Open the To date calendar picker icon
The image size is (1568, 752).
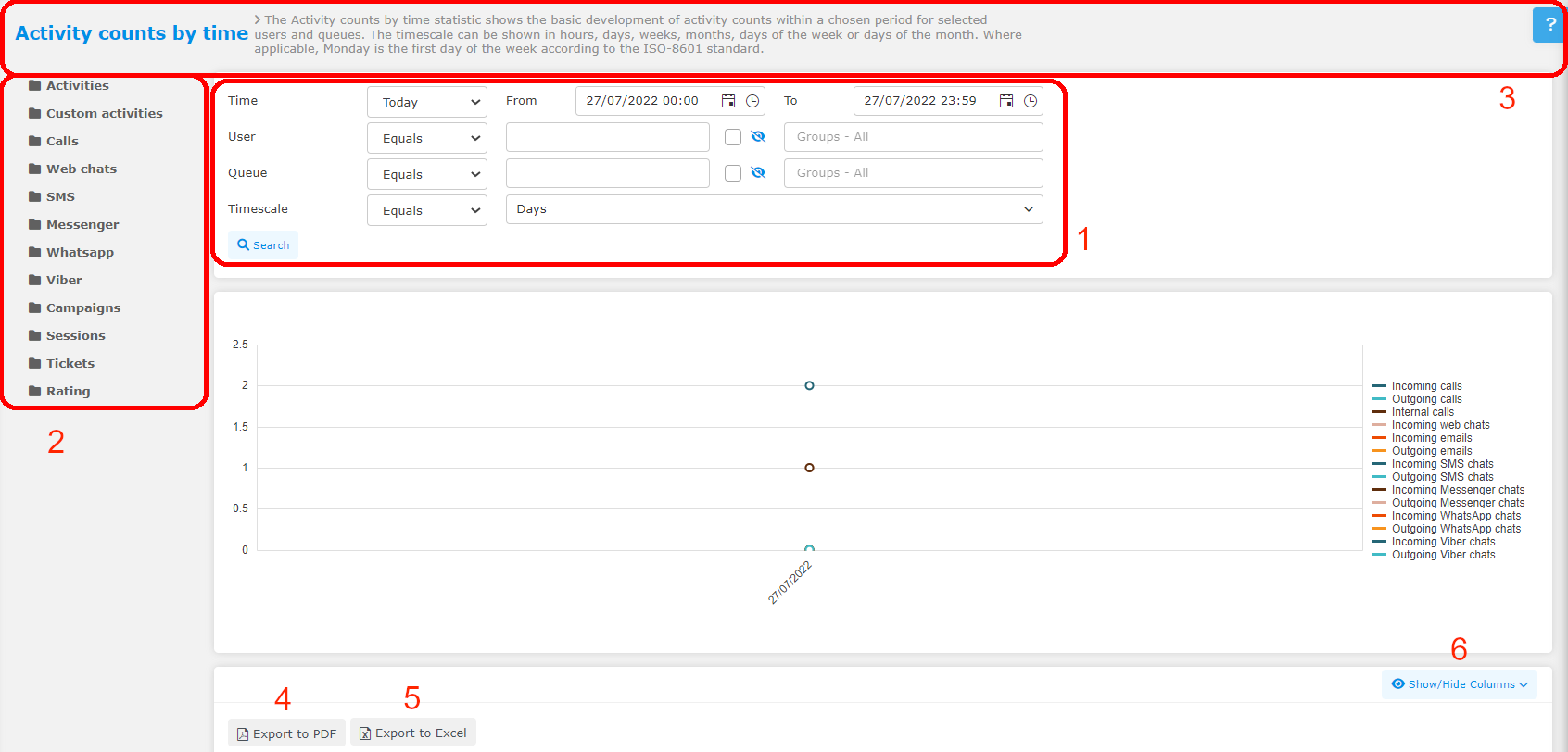tap(1006, 101)
